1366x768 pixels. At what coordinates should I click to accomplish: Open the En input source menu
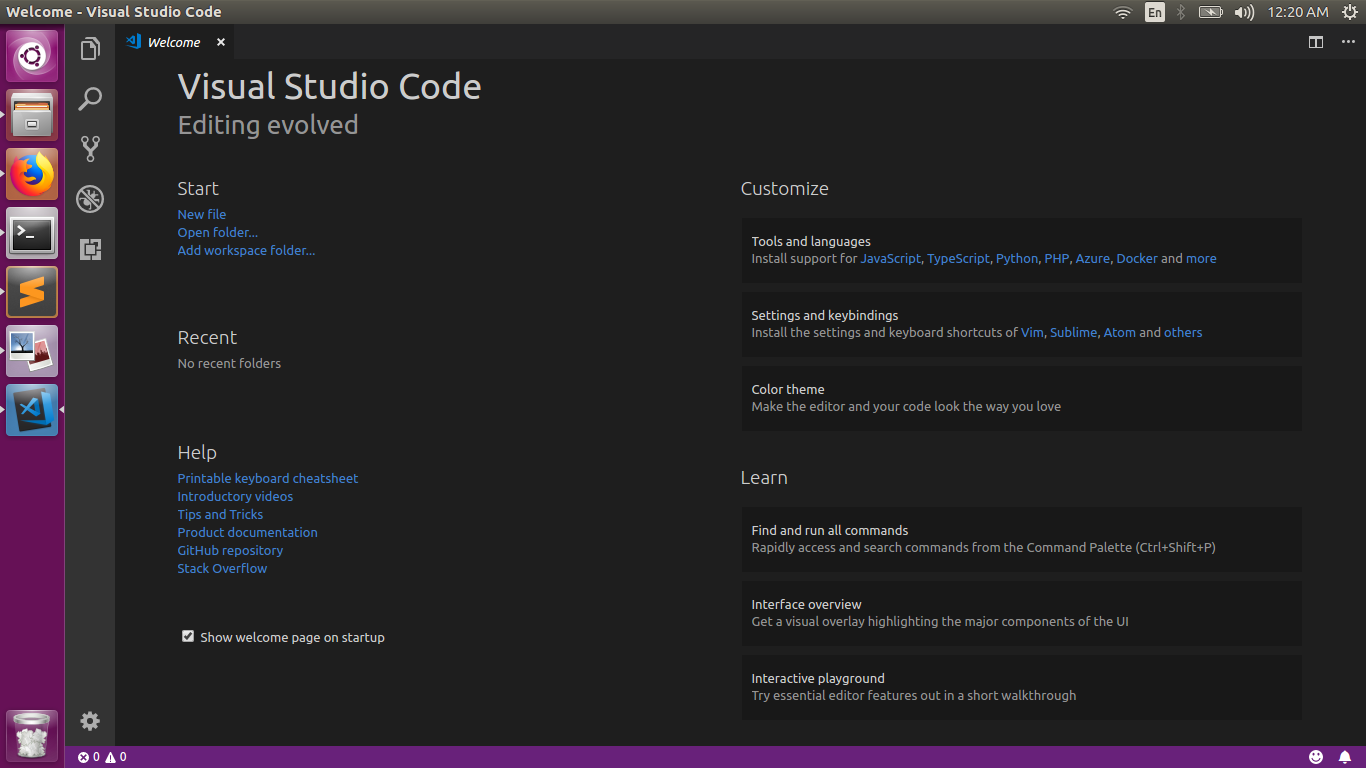tap(1154, 12)
